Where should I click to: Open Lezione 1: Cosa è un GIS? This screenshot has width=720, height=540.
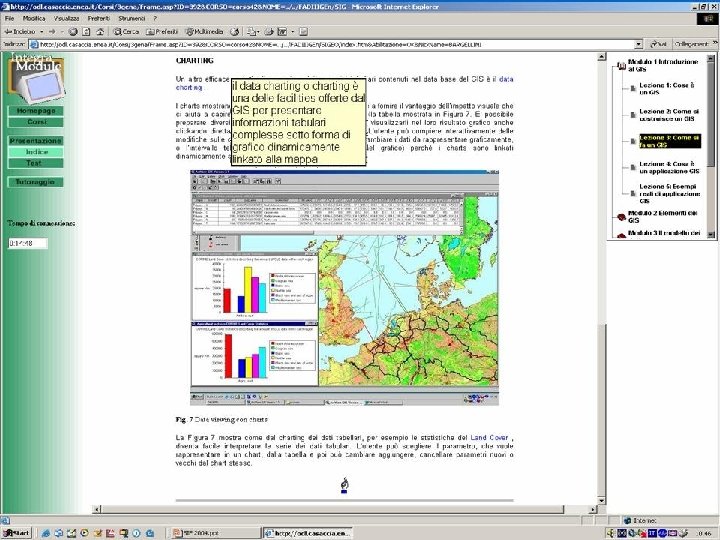pyautogui.click(x=669, y=89)
